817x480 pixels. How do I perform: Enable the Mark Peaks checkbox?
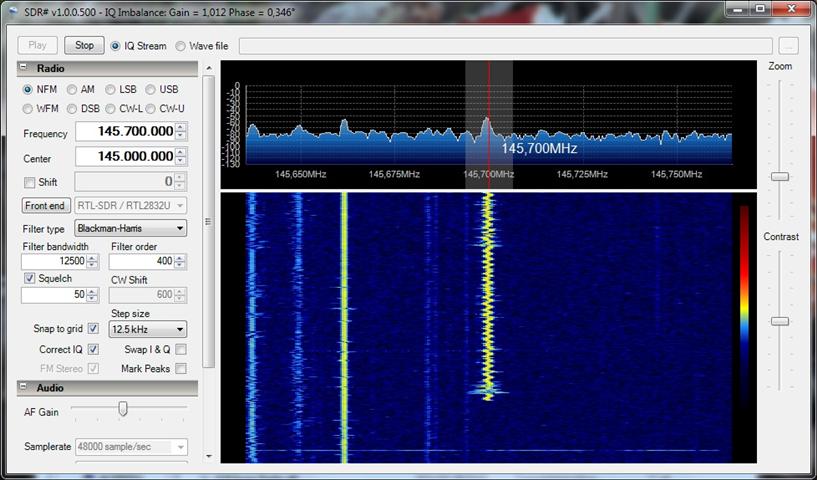tap(180, 369)
